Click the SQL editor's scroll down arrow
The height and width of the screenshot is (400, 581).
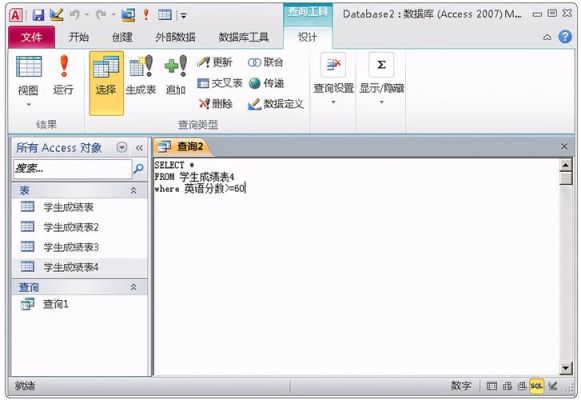tap(566, 368)
